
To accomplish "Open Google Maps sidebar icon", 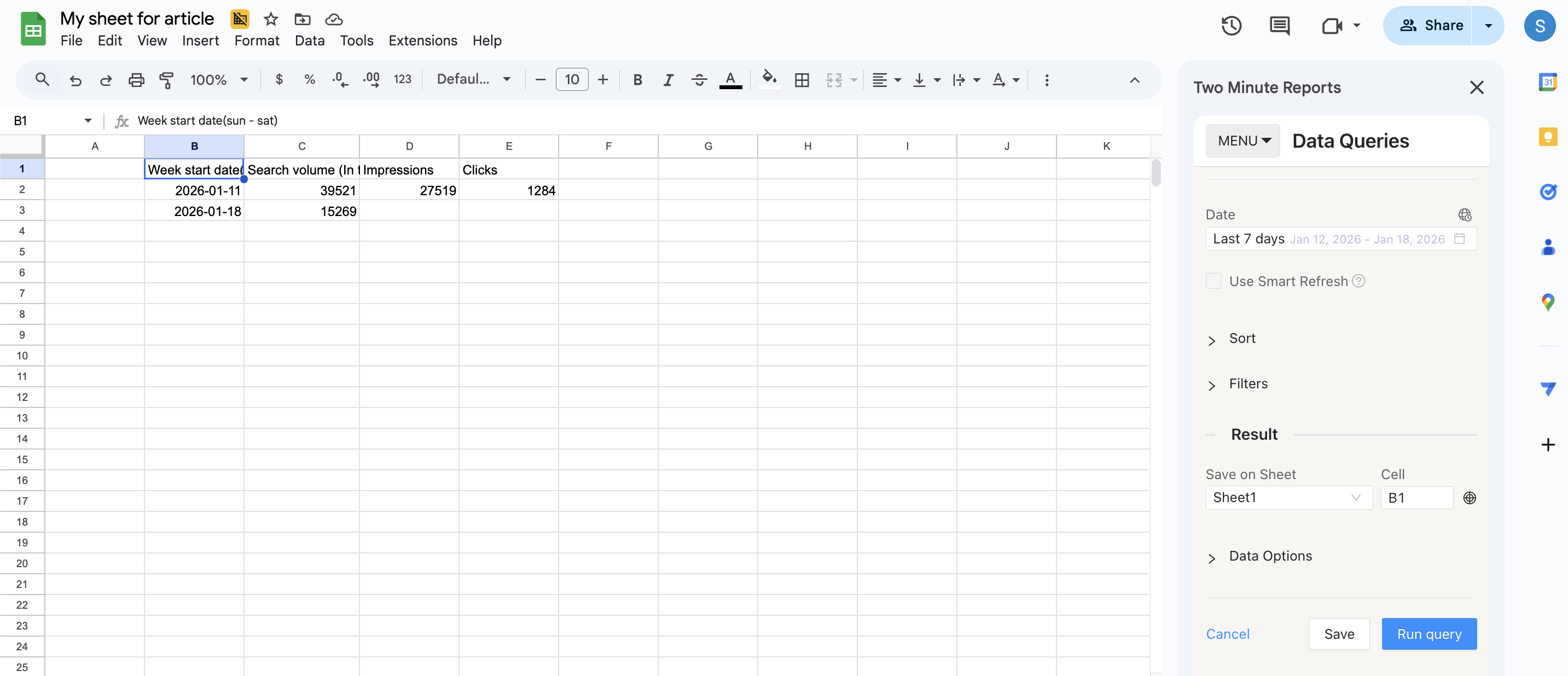I will 1547,301.
